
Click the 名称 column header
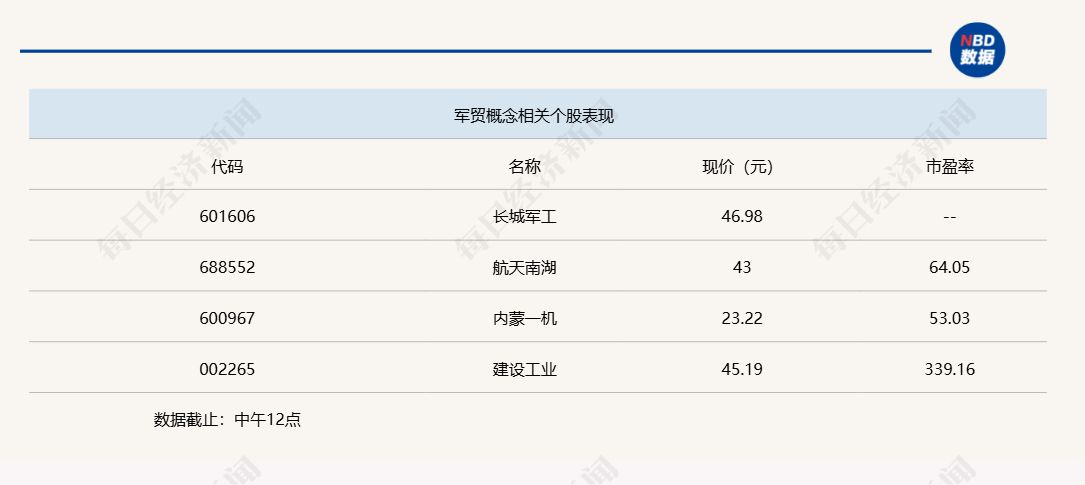pos(524,166)
